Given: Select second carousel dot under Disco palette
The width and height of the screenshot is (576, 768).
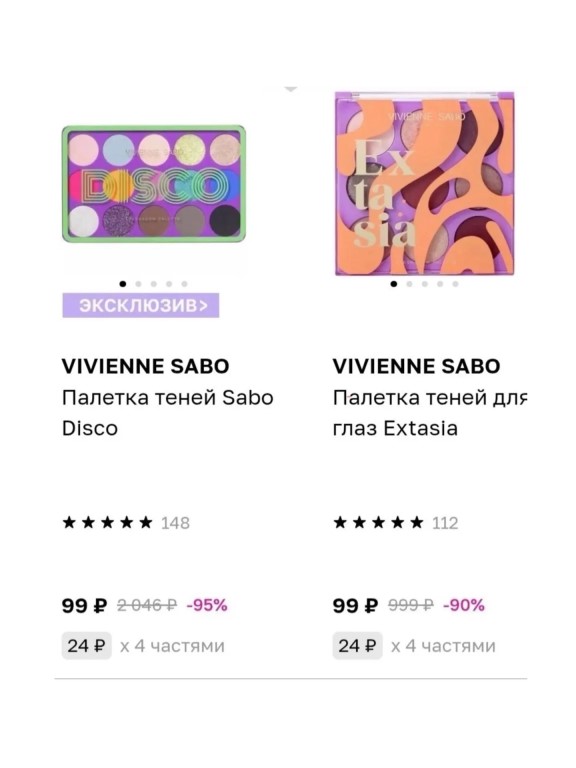Looking at the screenshot, I should click(138, 284).
